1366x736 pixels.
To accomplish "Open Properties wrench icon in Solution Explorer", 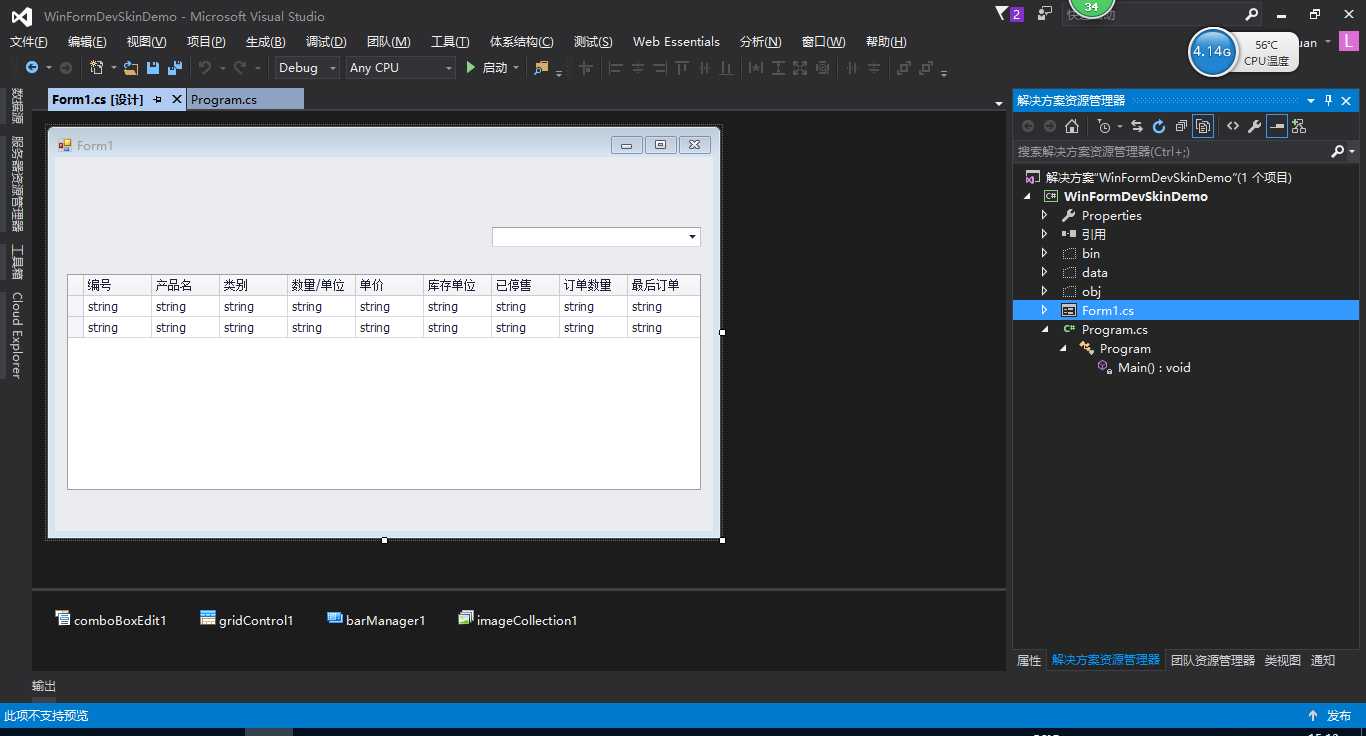I will [1254, 126].
